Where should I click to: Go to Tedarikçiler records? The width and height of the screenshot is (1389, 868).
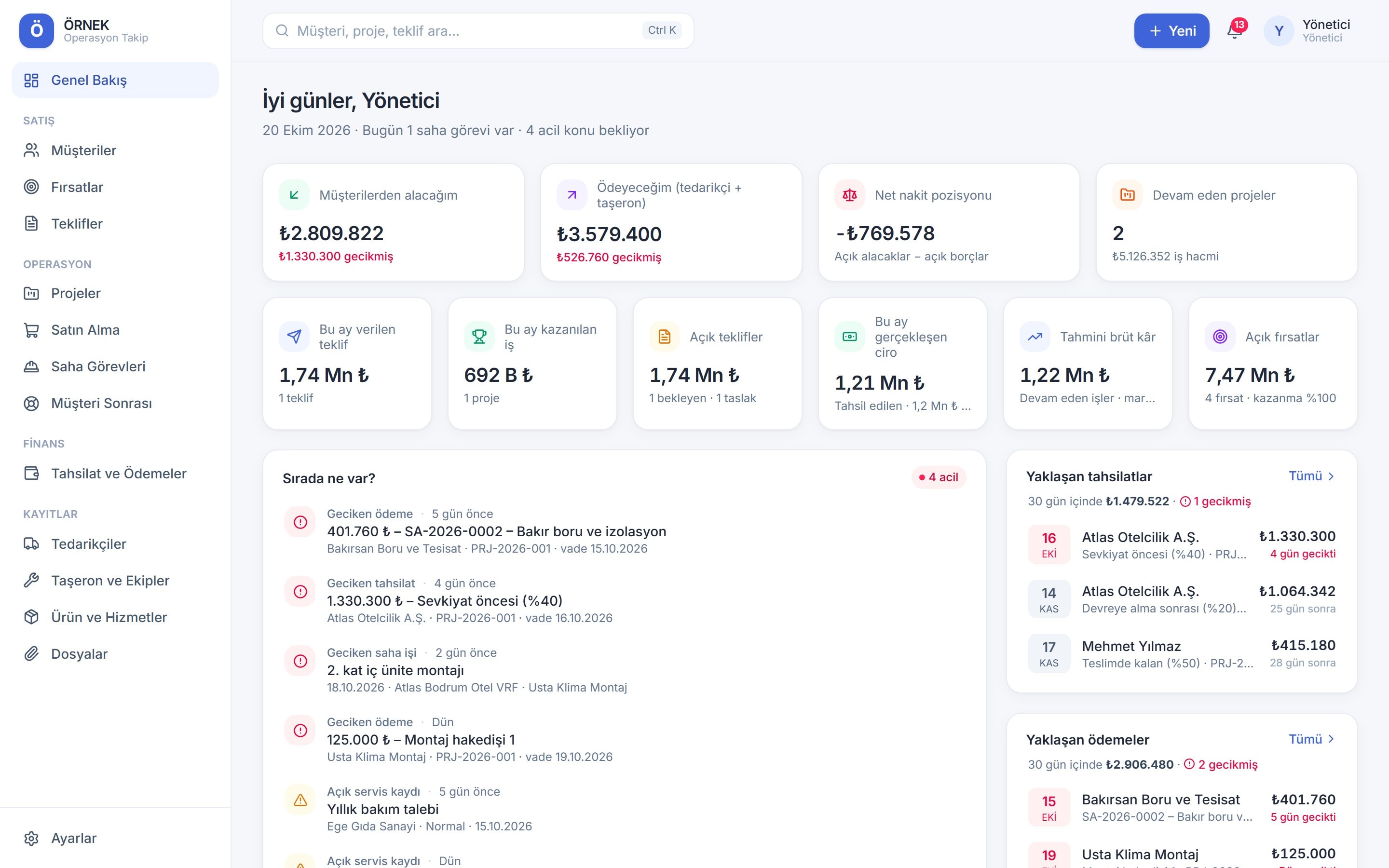(x=115, y=544)
